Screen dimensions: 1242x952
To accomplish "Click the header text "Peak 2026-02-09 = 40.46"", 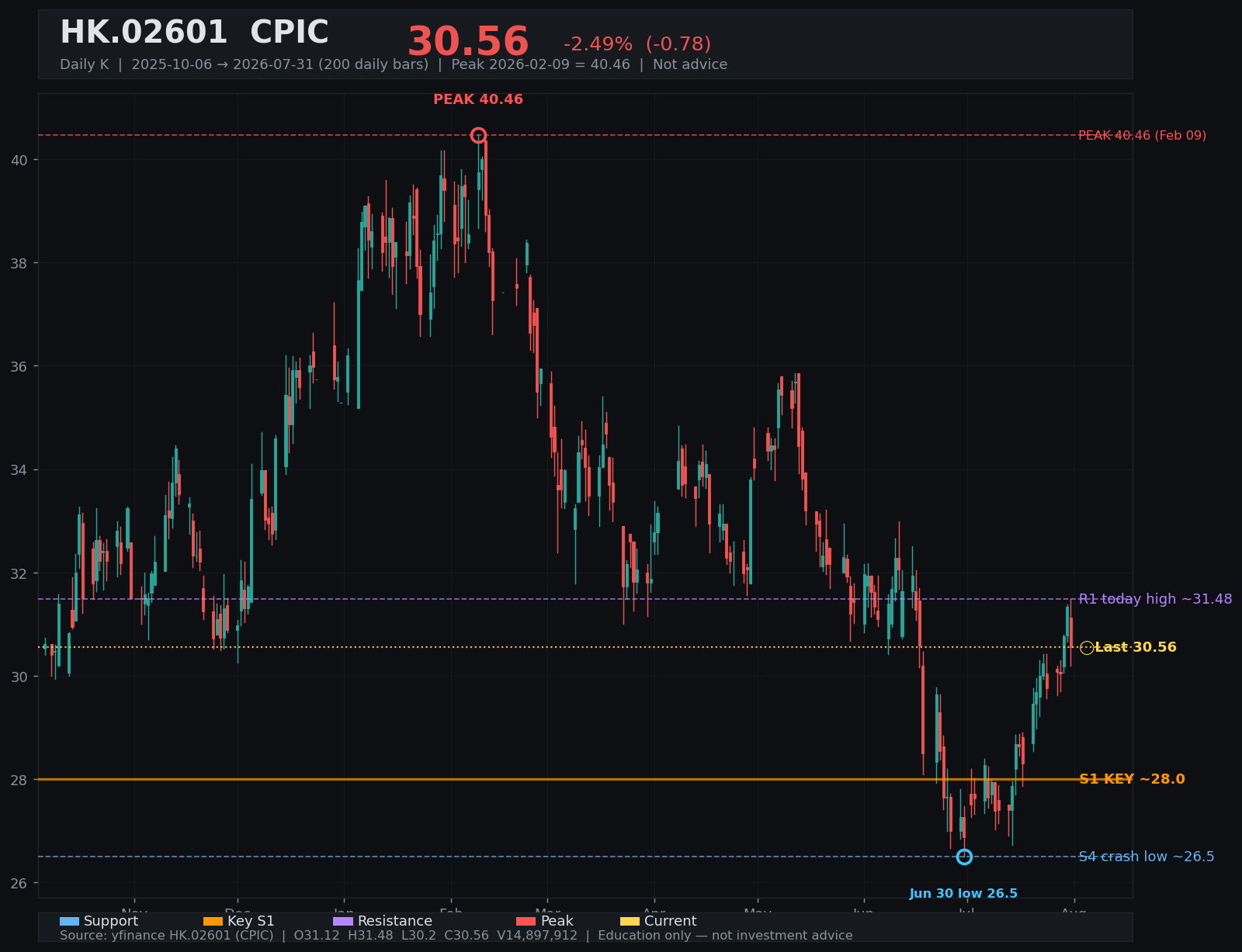I will (541, 64).
